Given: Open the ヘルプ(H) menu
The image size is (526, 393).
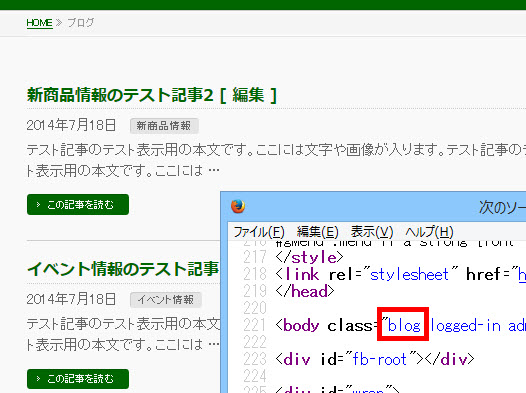Looking at the screenshot, I should pyautogui.click(x=429, y=232).
